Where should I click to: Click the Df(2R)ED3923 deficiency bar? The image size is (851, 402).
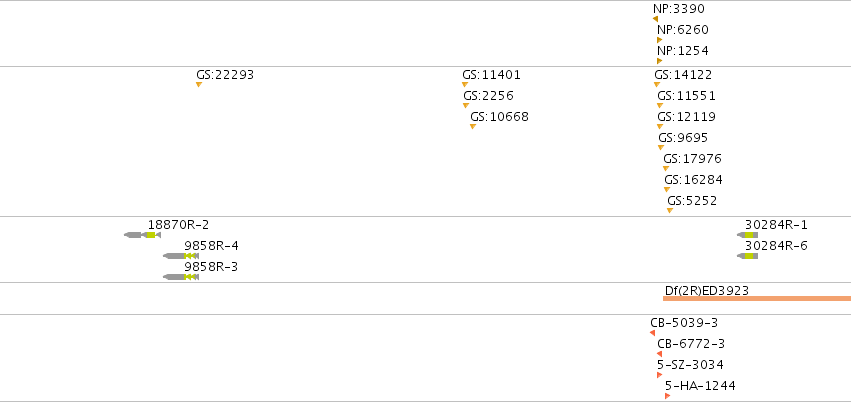click(x=757, y=298)
